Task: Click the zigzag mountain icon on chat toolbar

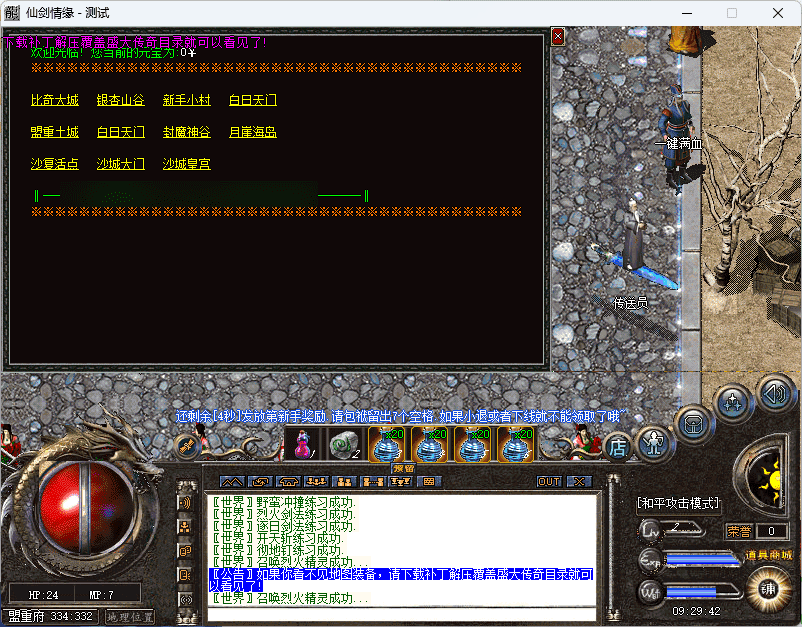Action: pos(232,482)
